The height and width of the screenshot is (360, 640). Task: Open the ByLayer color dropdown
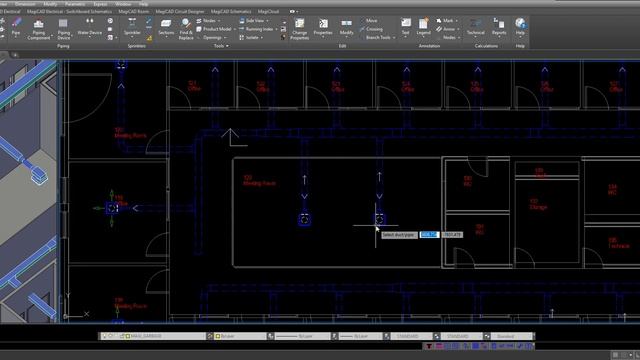click(240, 336)
